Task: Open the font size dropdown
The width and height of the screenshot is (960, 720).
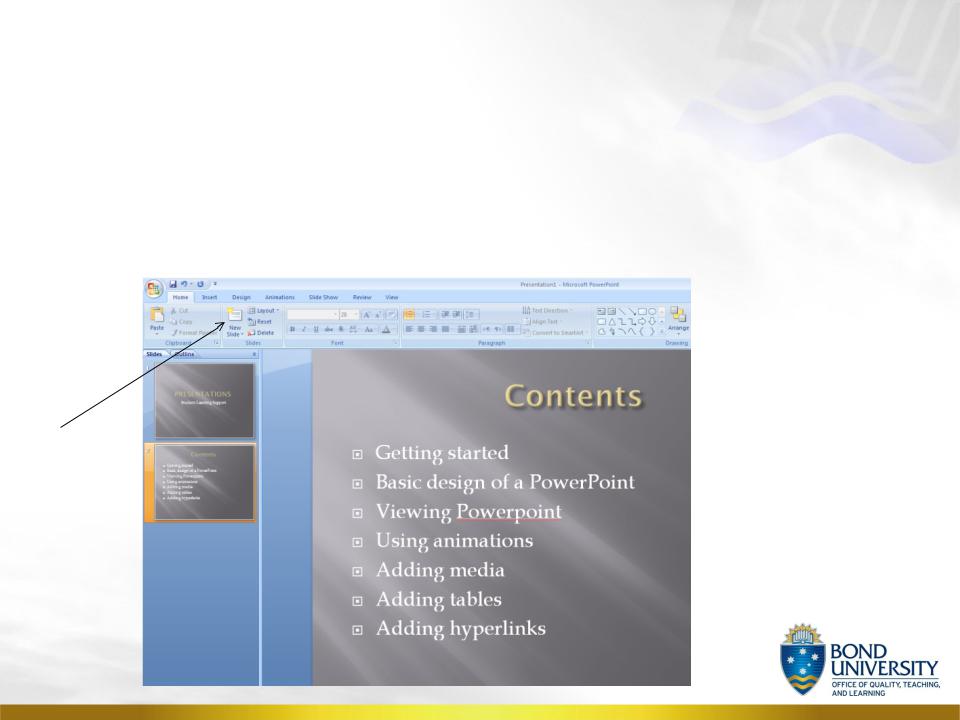Action: tap(350, 315)
